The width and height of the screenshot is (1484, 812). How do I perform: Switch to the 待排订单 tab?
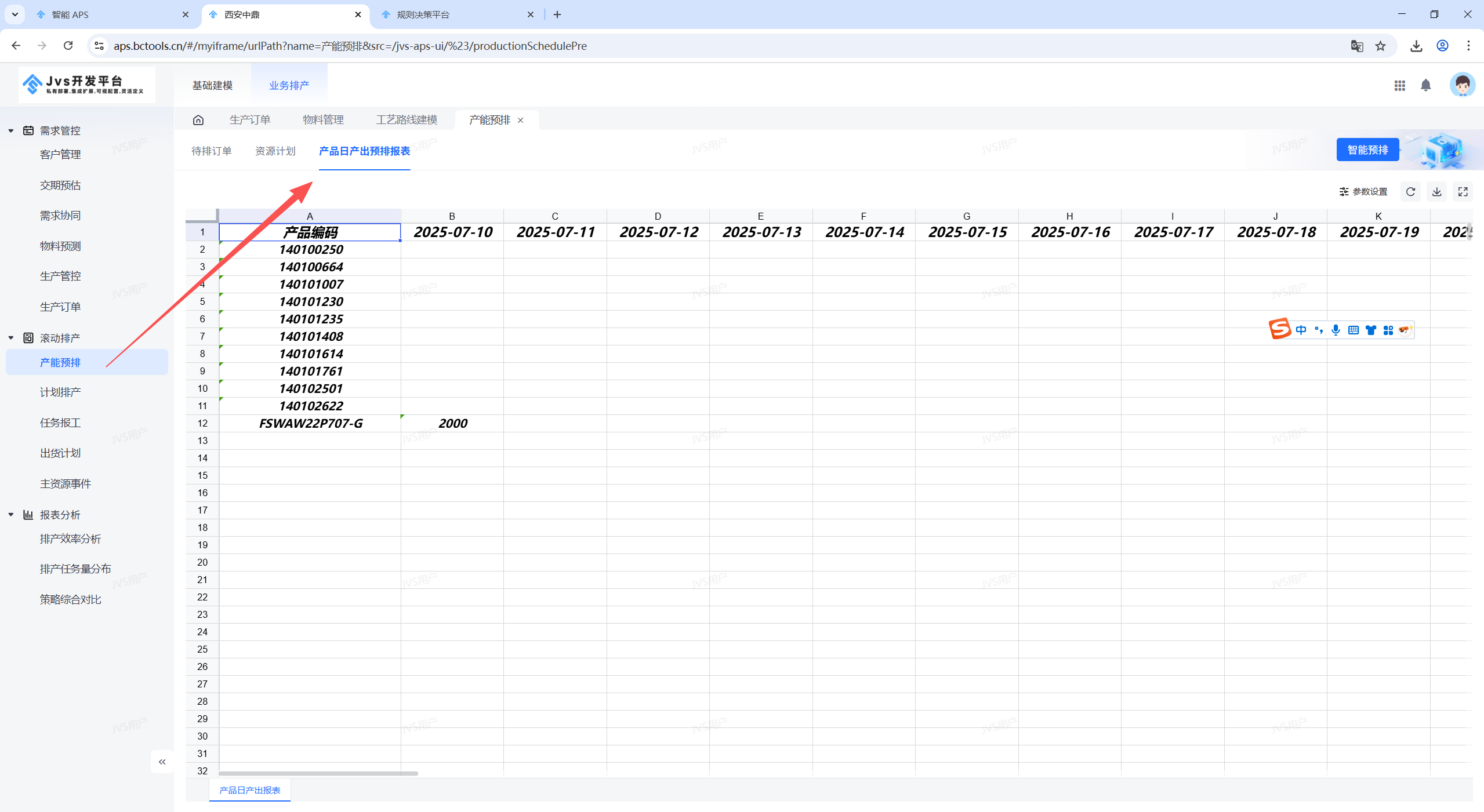click(x=211, y=151)
